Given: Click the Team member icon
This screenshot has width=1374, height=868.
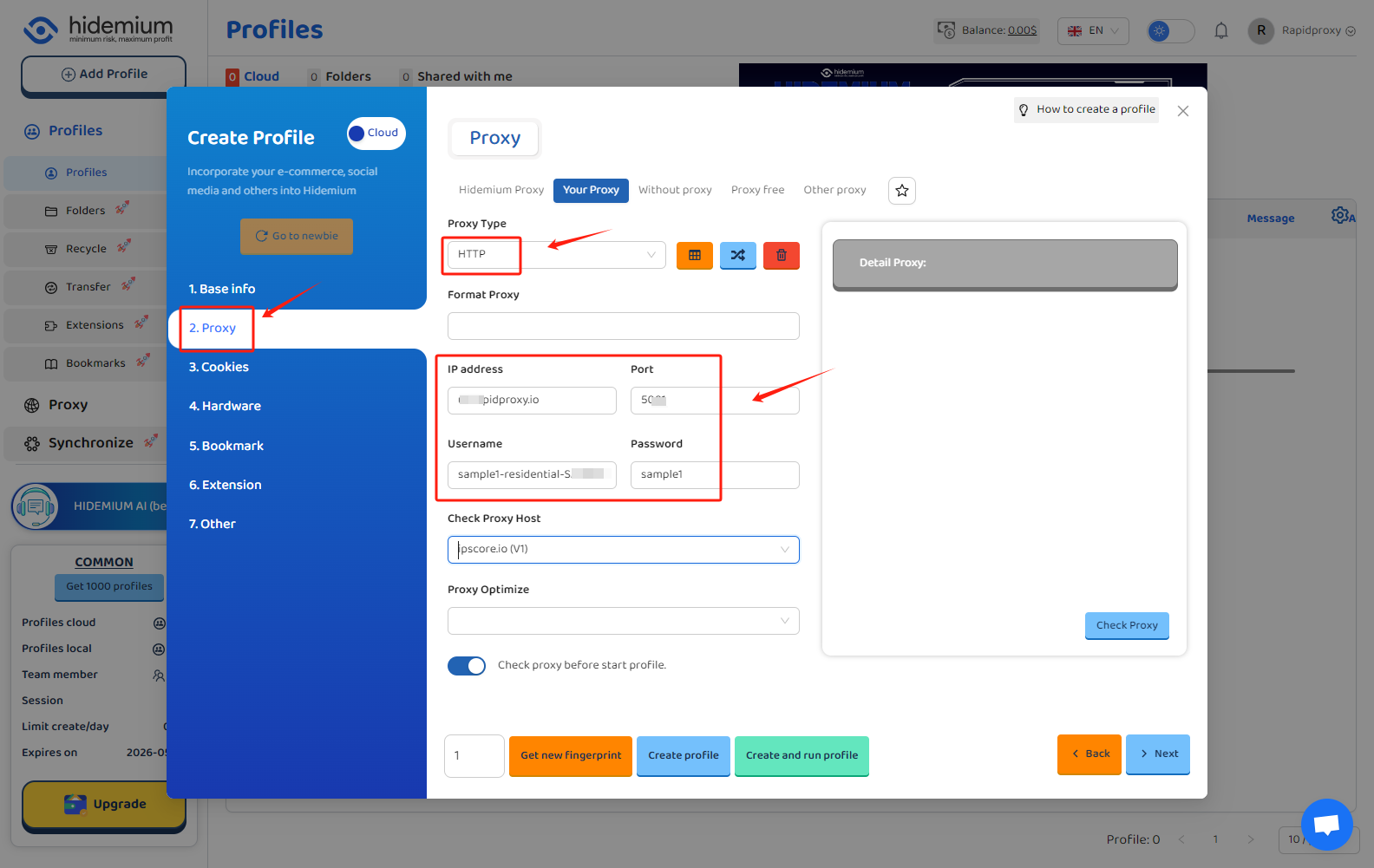Looking at the screenshot, I should pyautogui.click(x=159, y=675).
